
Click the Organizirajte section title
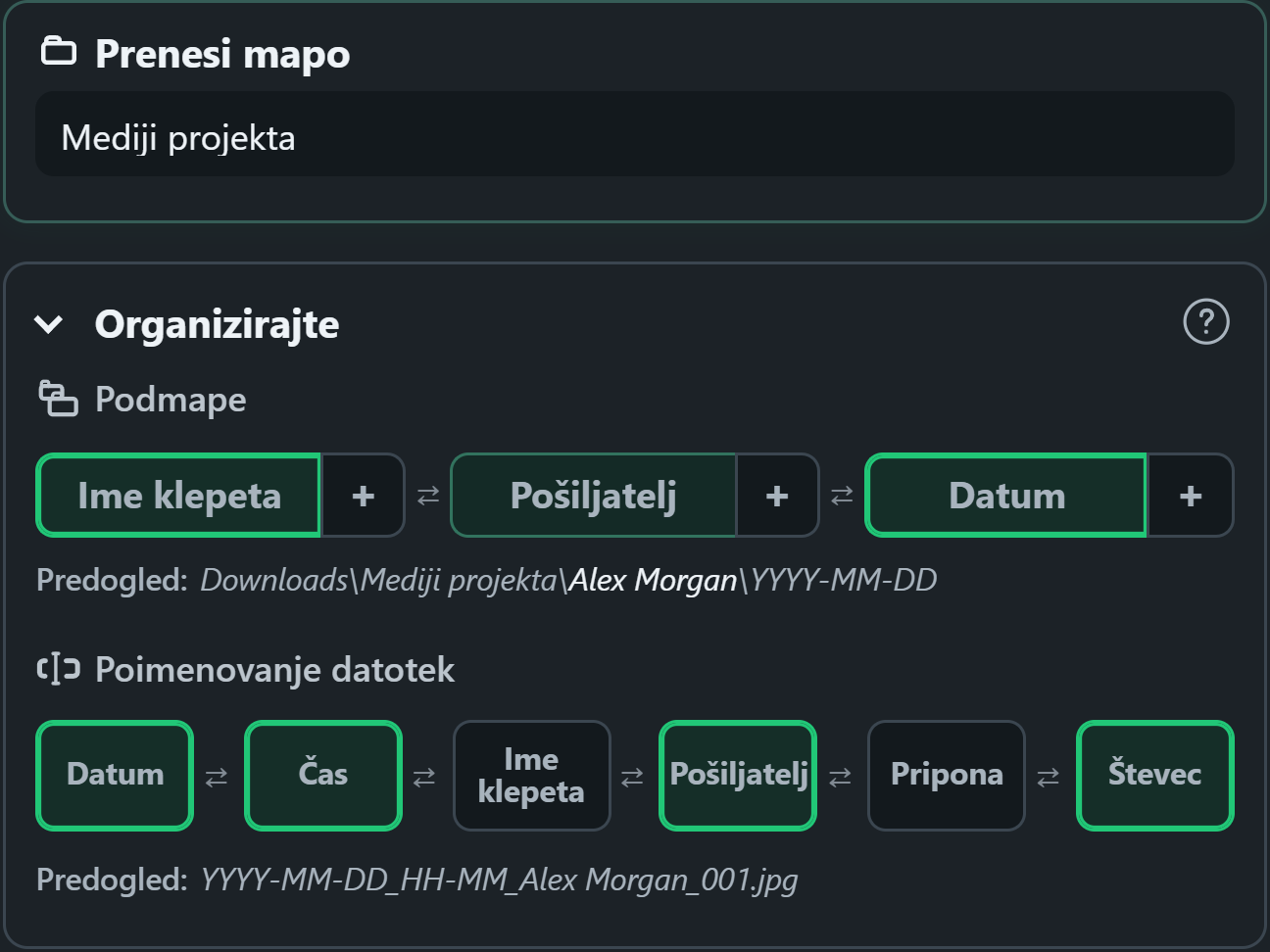[x=217, y=324]
